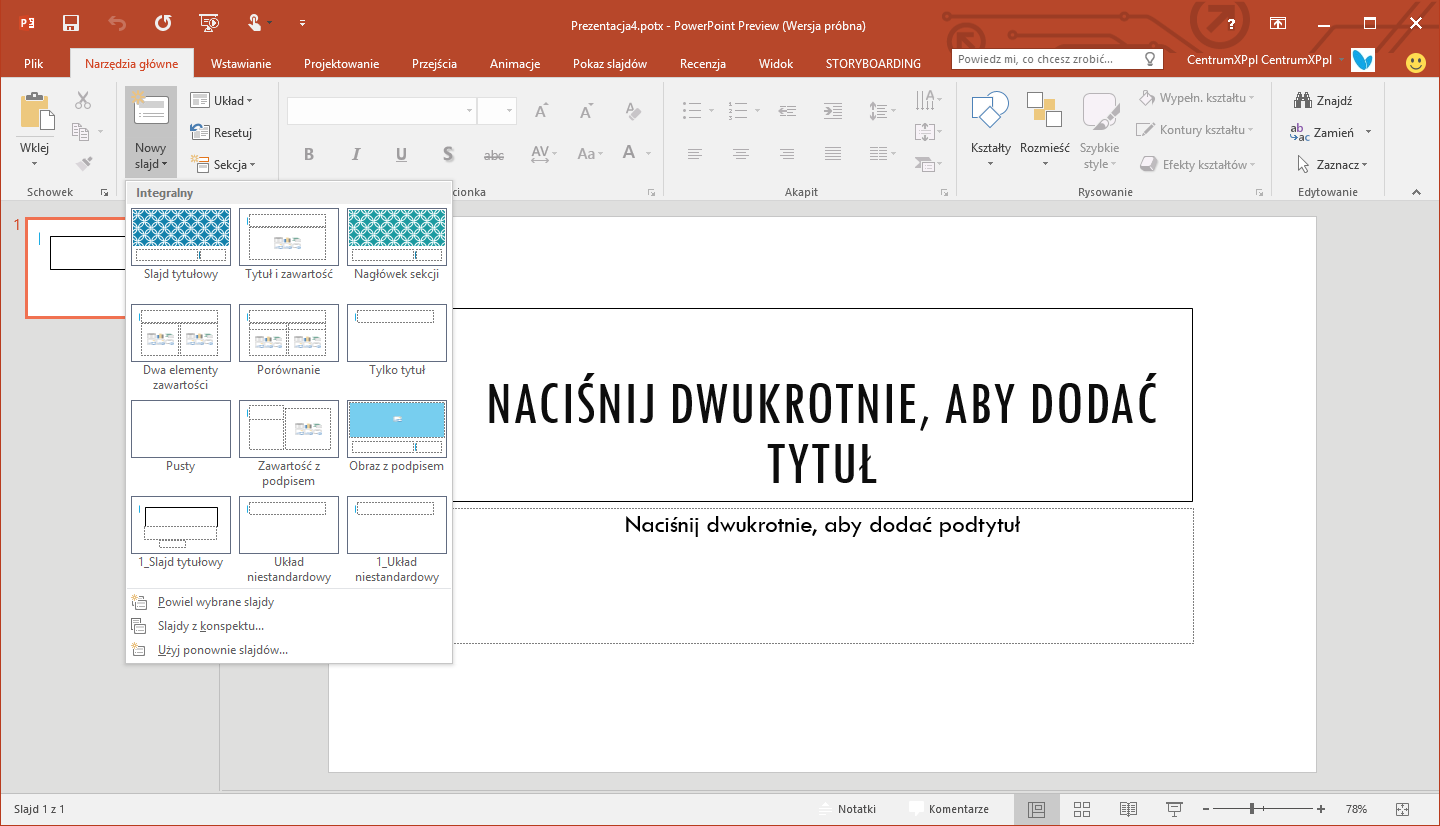Screen dimensions: 1440x826
Task: Switch to the Projektowanie tab
Action: click(342, 63)
